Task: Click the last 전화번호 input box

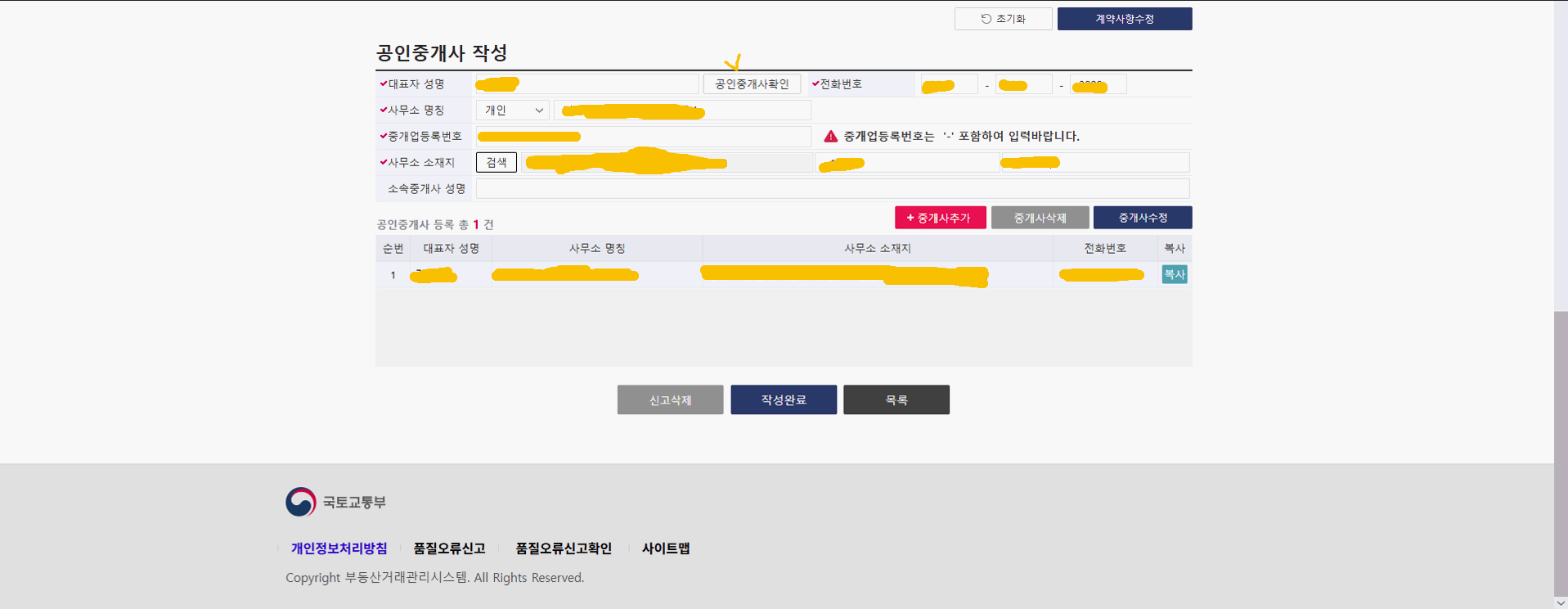Action: [1098, 84]
